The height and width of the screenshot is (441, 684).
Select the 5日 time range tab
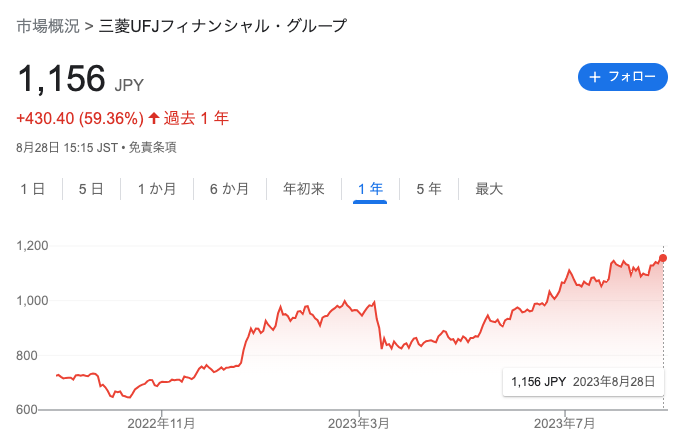[91, 189]
